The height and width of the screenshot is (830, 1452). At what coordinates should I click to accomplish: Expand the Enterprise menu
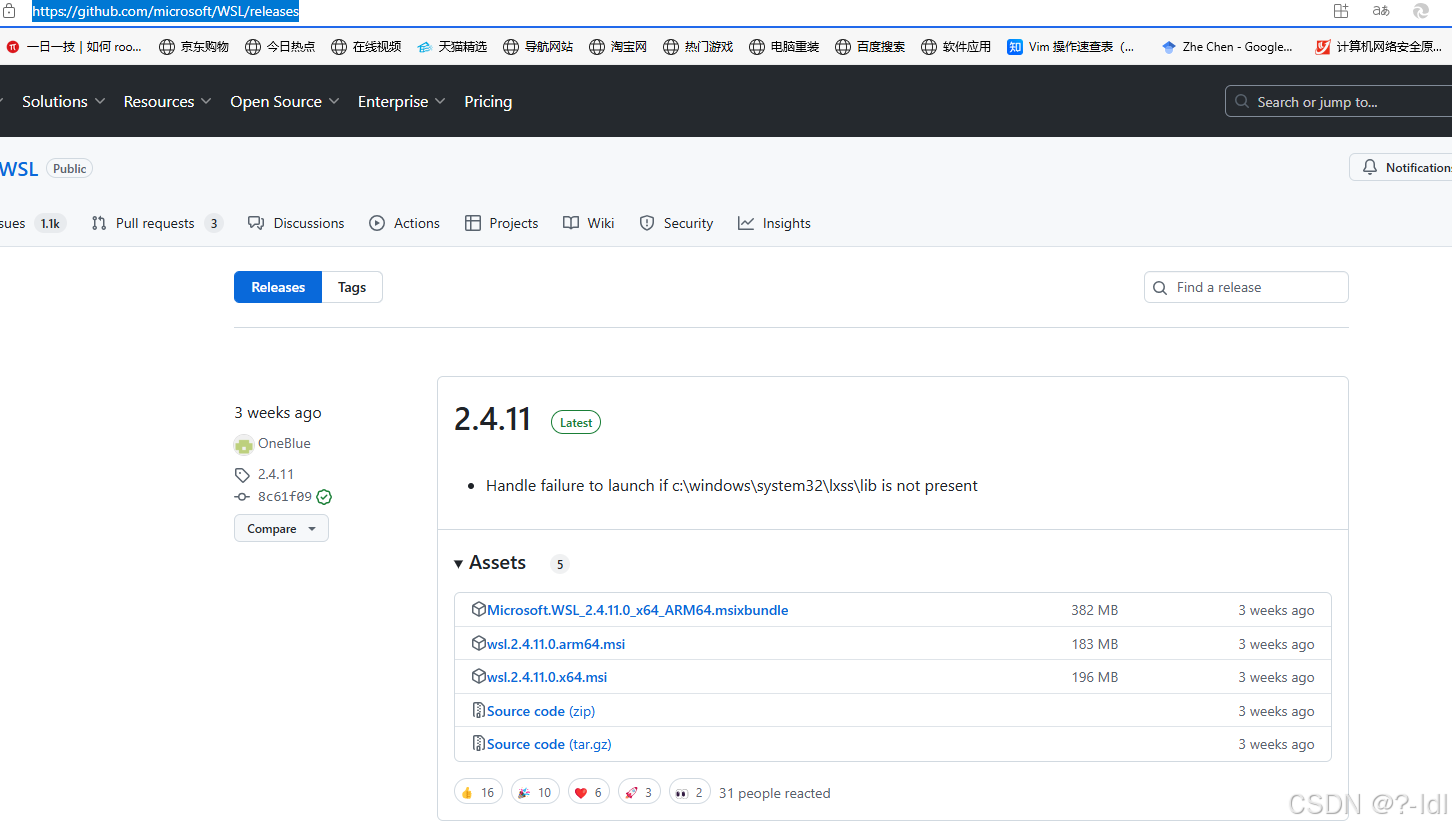tap(402, 101)
